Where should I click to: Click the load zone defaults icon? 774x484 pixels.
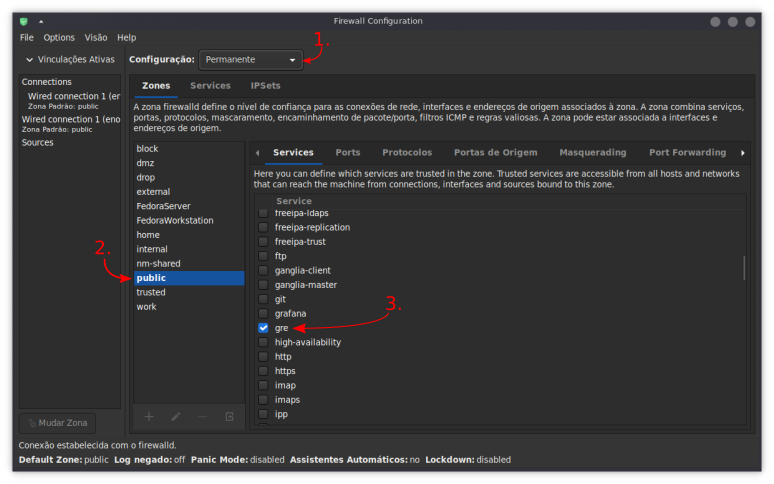(x=230, y=417)
